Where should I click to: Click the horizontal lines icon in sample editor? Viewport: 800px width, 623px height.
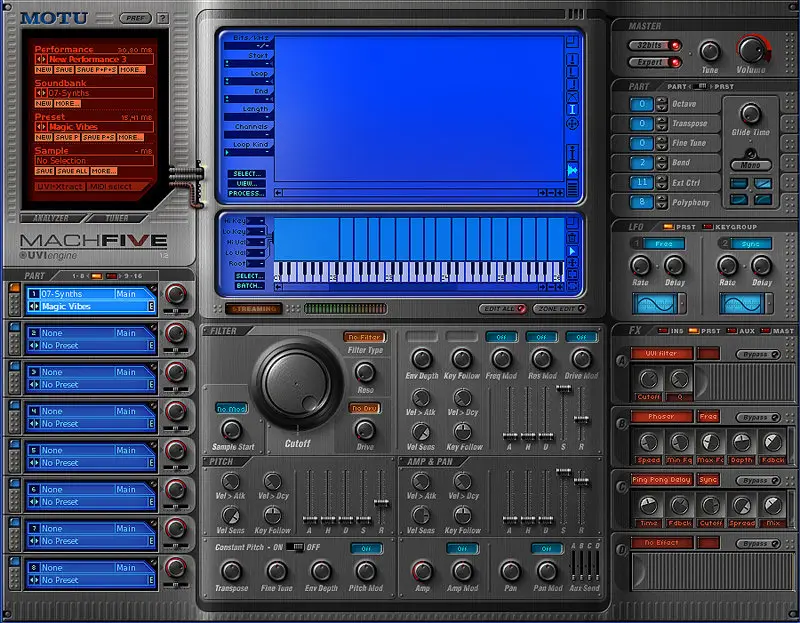coord(572,189)
